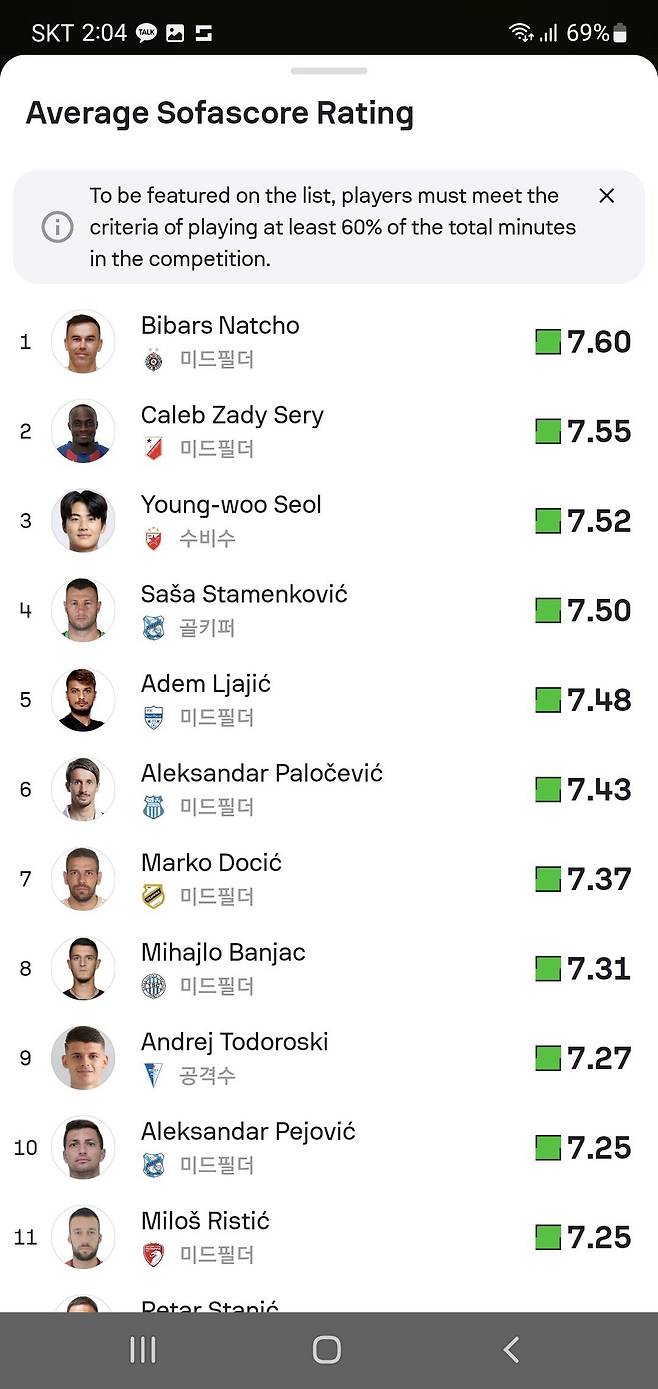
Task: Open Young-woo Seol's player photo
Action: tap(83, 521)
